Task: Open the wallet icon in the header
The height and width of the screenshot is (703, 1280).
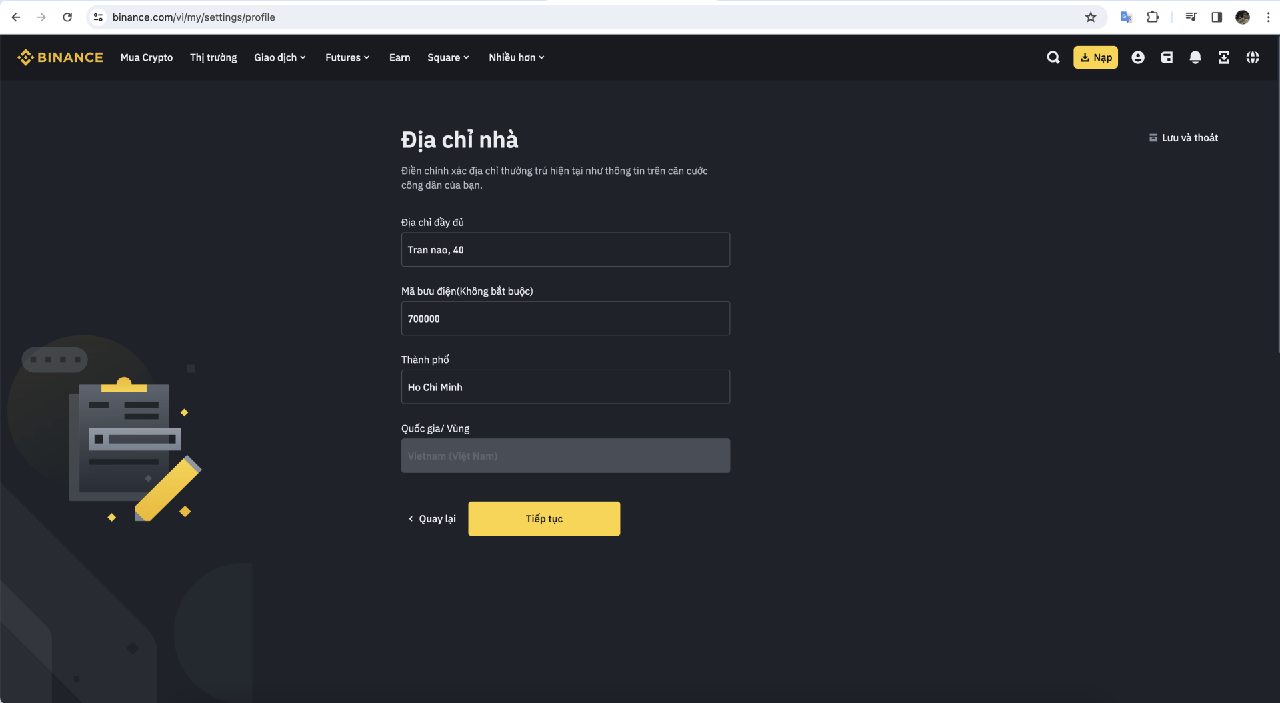Action: [1166, 58]
